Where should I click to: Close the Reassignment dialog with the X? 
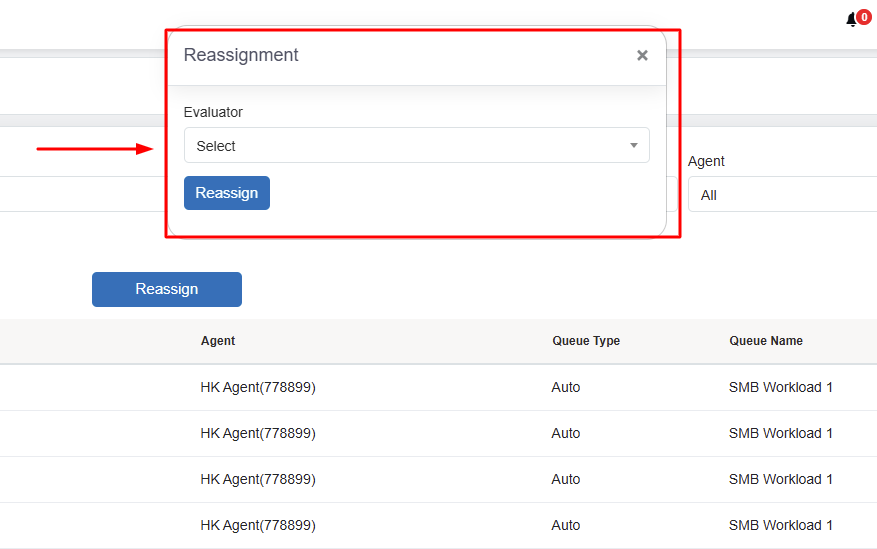642,56
